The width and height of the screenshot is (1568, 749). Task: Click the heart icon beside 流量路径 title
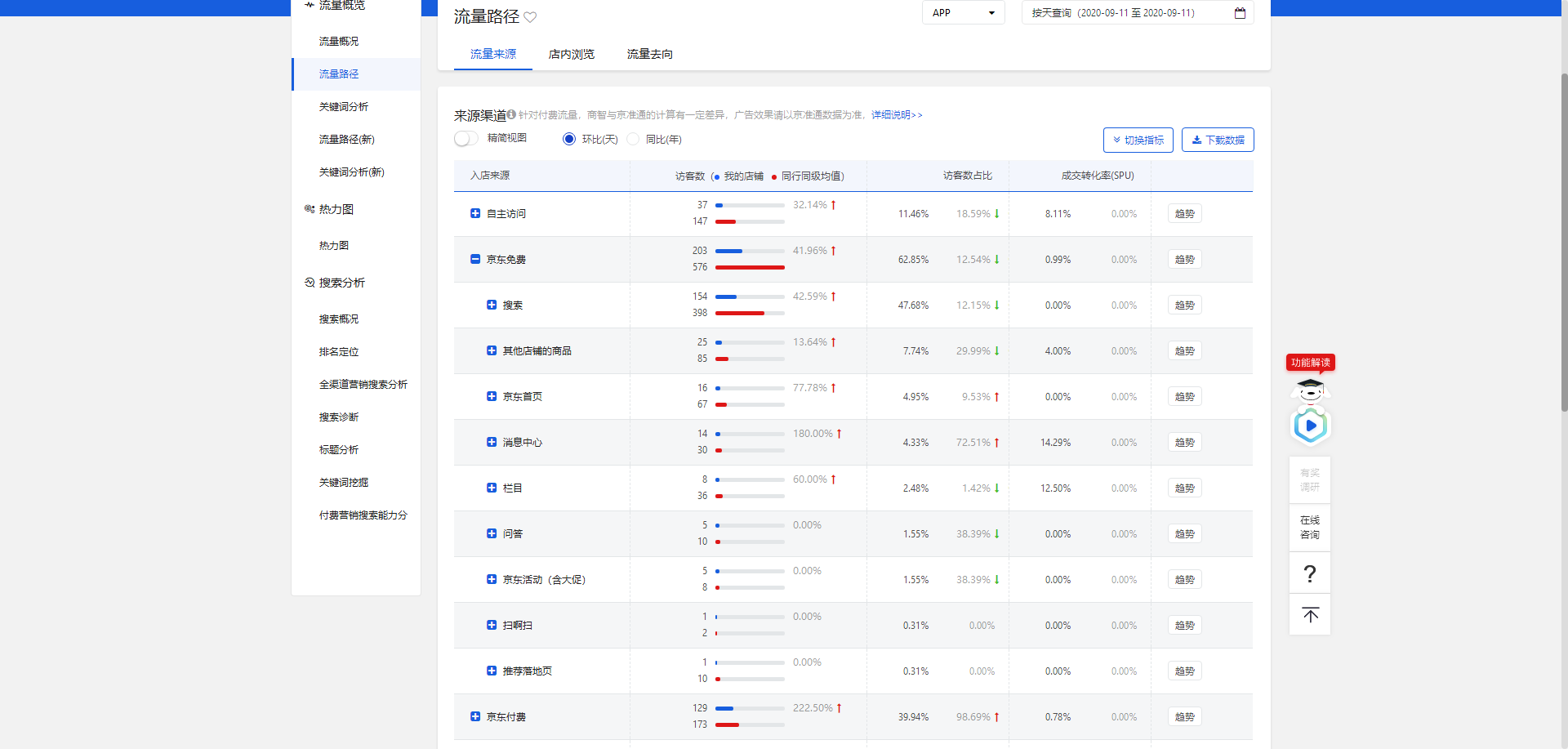click(531, 16)
